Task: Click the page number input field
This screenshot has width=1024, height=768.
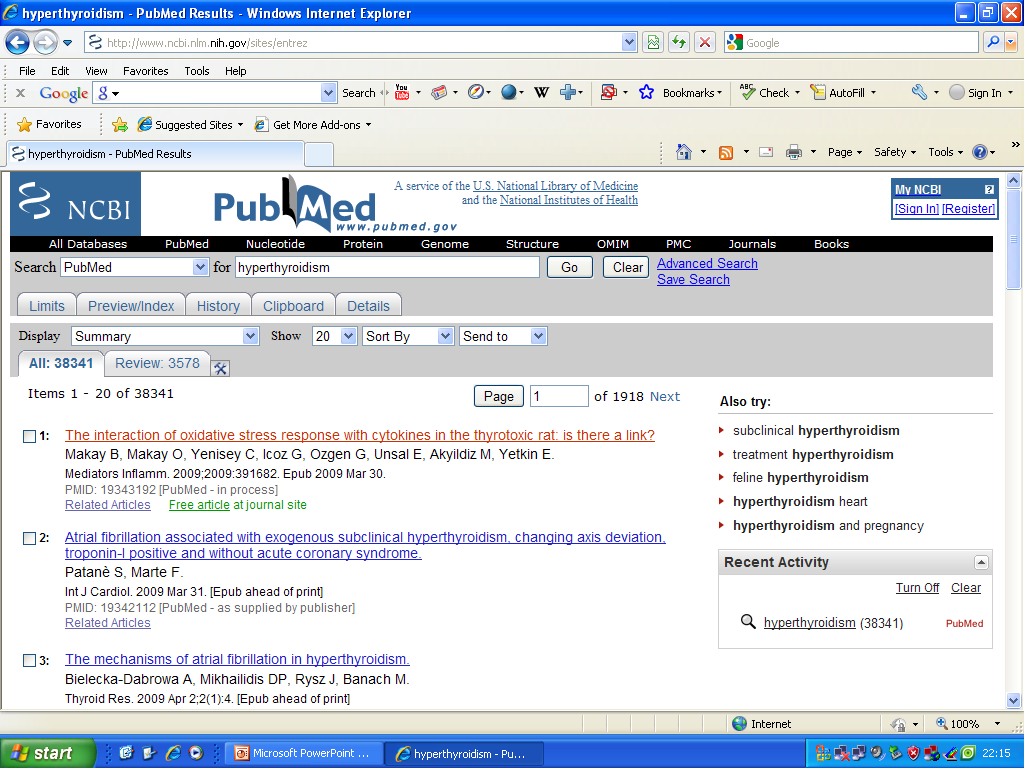Action: click(559, 396)
